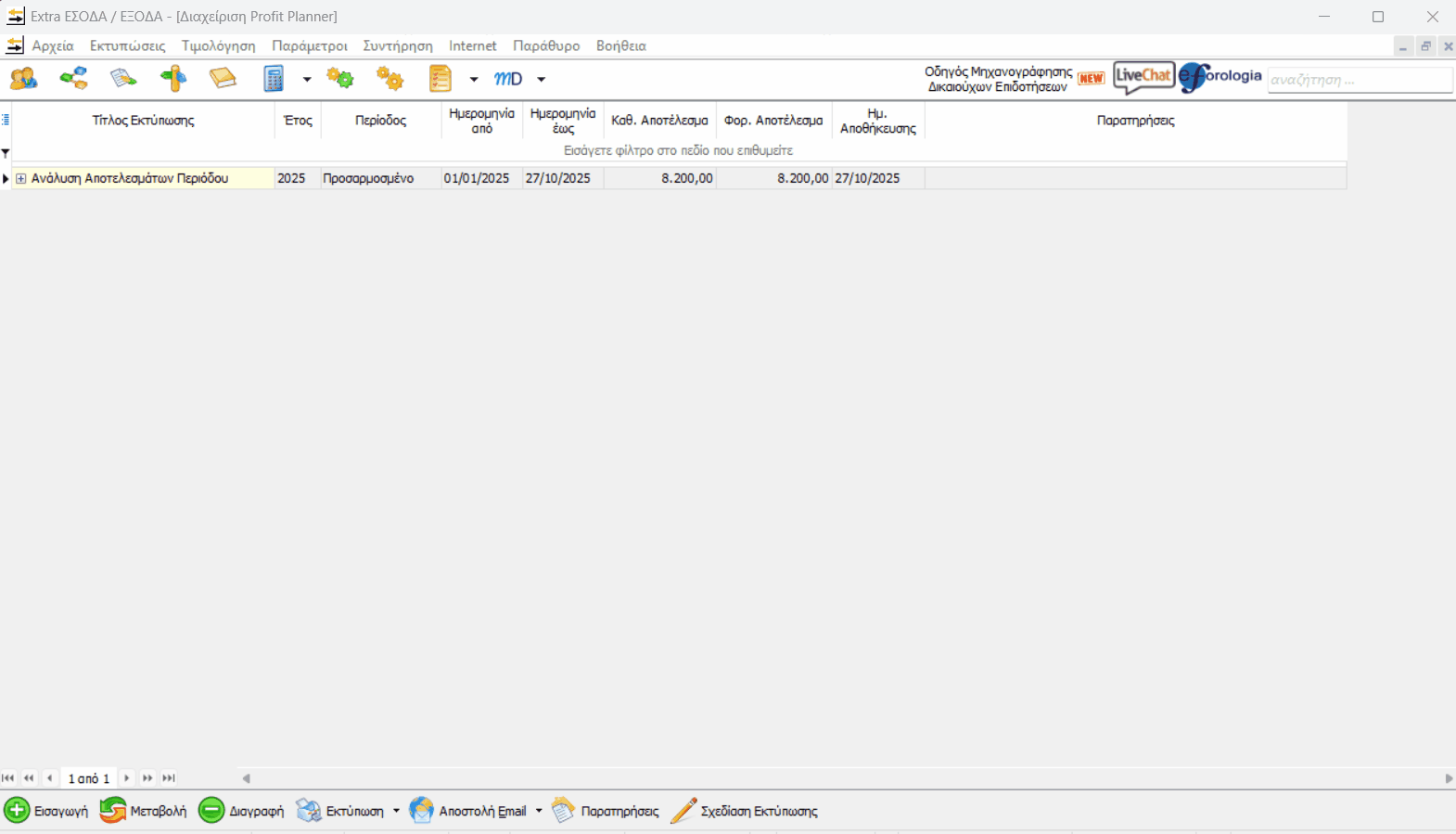The height and width of the screenshot is (834, 1456).
Task: Click the green and orange gears icon
Action: click(340, 79)
